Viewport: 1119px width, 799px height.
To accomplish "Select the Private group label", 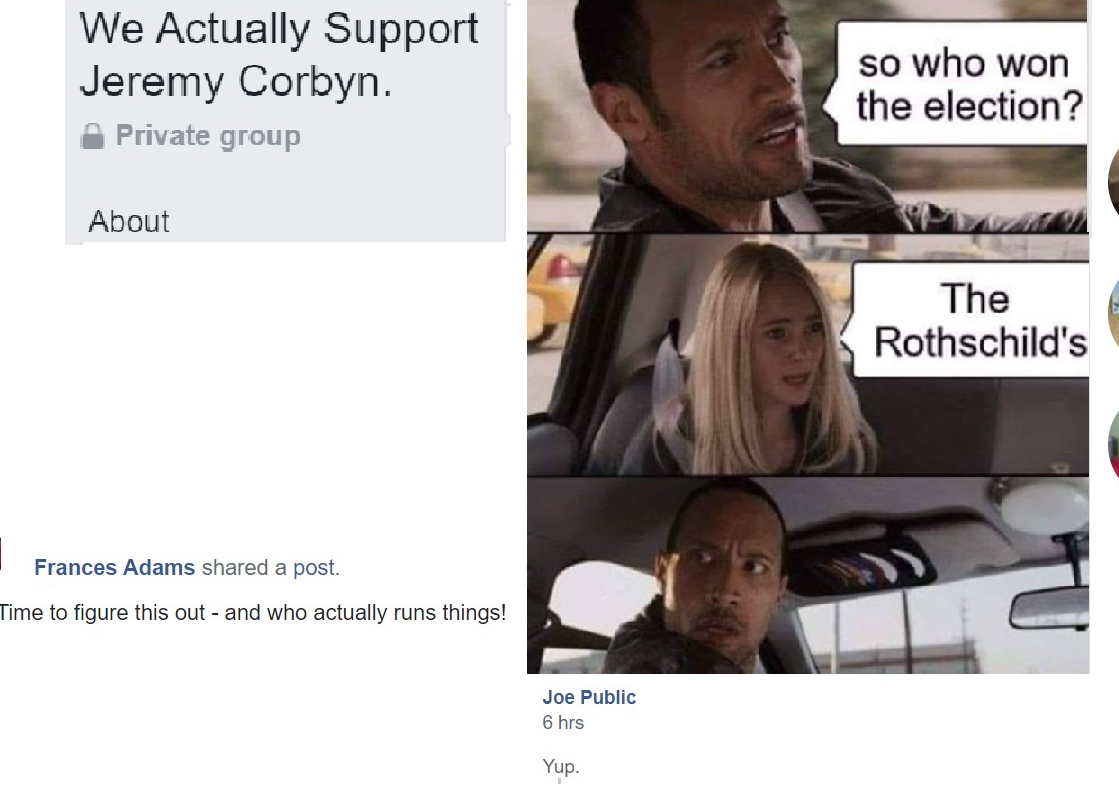I will [208, 136].
